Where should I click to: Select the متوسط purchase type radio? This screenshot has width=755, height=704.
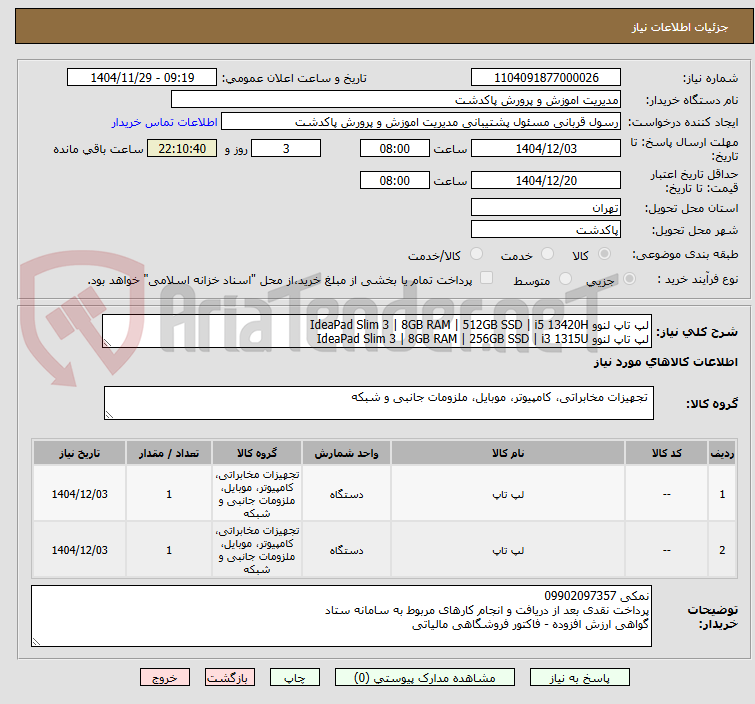(565, 279)
